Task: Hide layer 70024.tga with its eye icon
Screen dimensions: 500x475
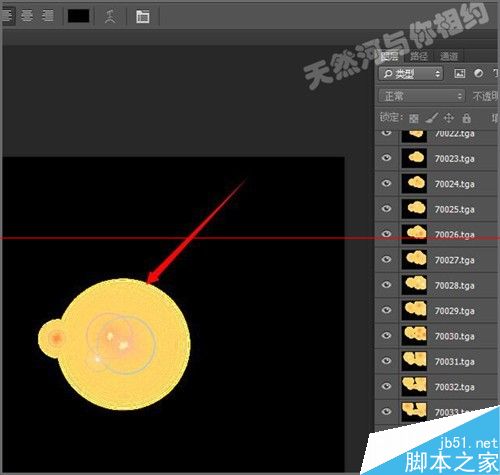Action: (x=386, y=183)
